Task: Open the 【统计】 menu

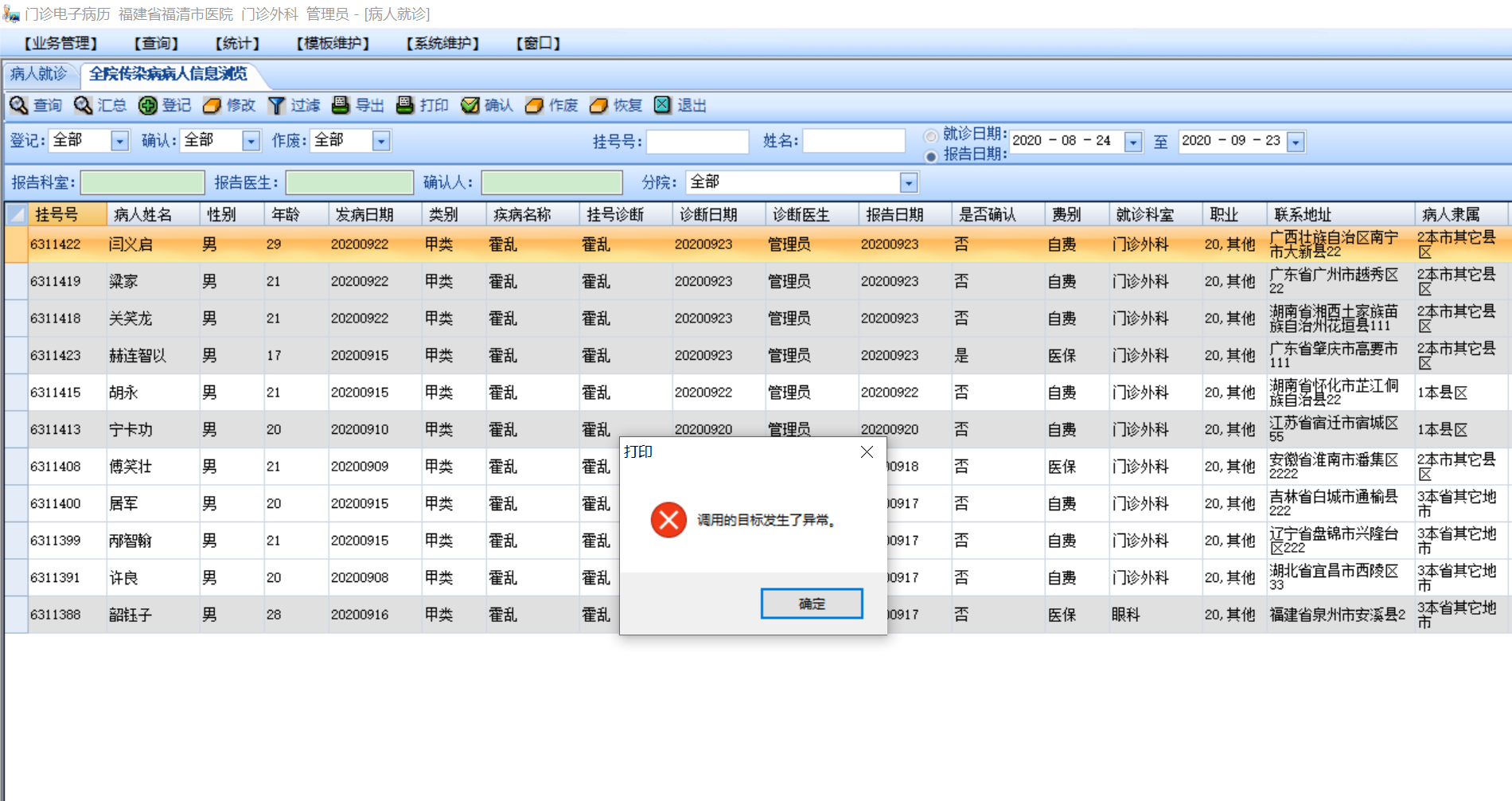Action: click(x=237, y=43)
